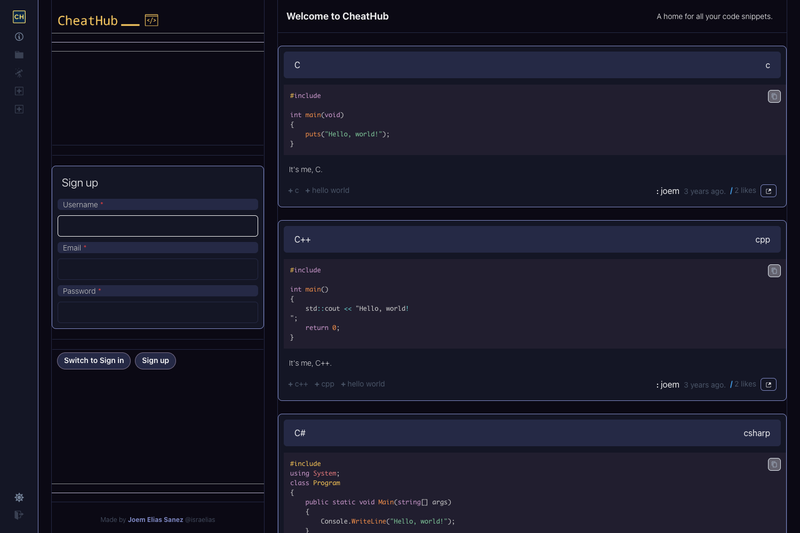The width and height of the screenshot is (800, 533).
Task: Open @israelias footer link
Action: click(199, 520)
